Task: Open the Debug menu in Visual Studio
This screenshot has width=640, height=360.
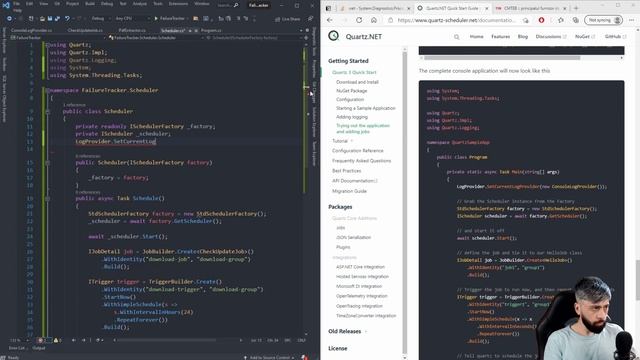Action: [107, 3]
